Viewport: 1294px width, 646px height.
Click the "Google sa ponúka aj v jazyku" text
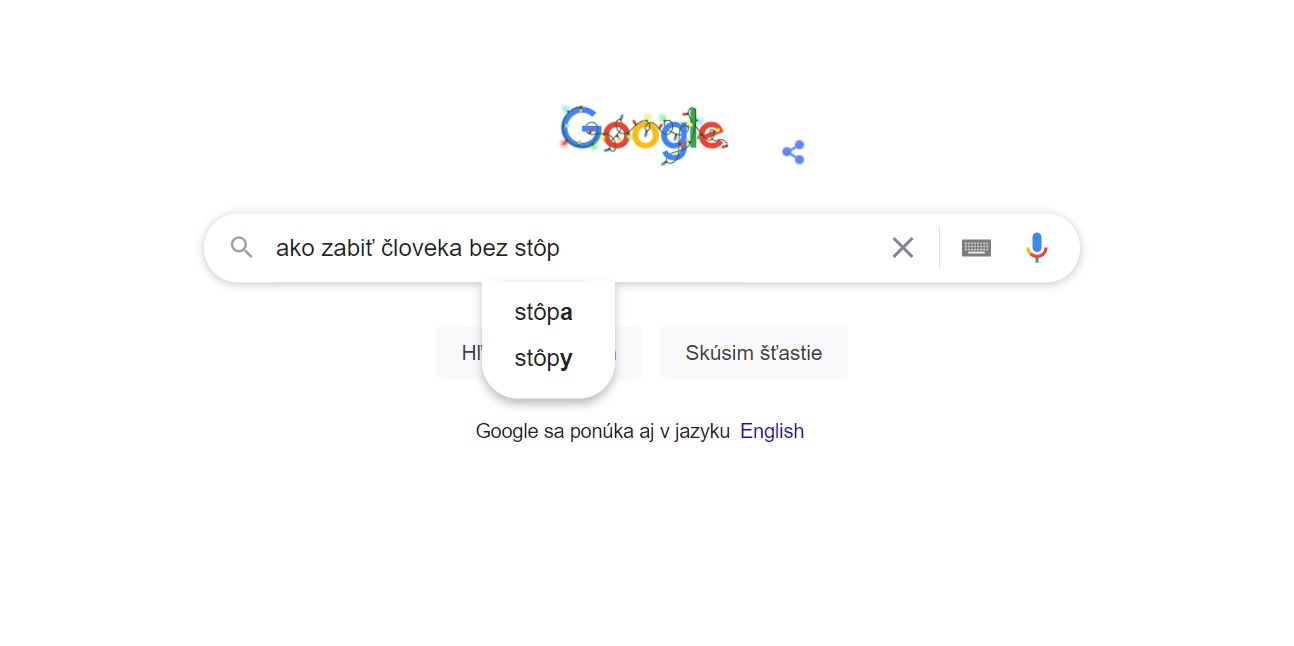click(602, 431)
